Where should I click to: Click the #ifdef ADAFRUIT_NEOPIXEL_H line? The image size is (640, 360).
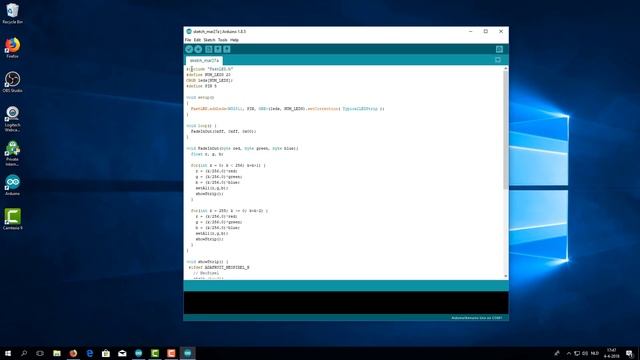(x=219, y=267)
